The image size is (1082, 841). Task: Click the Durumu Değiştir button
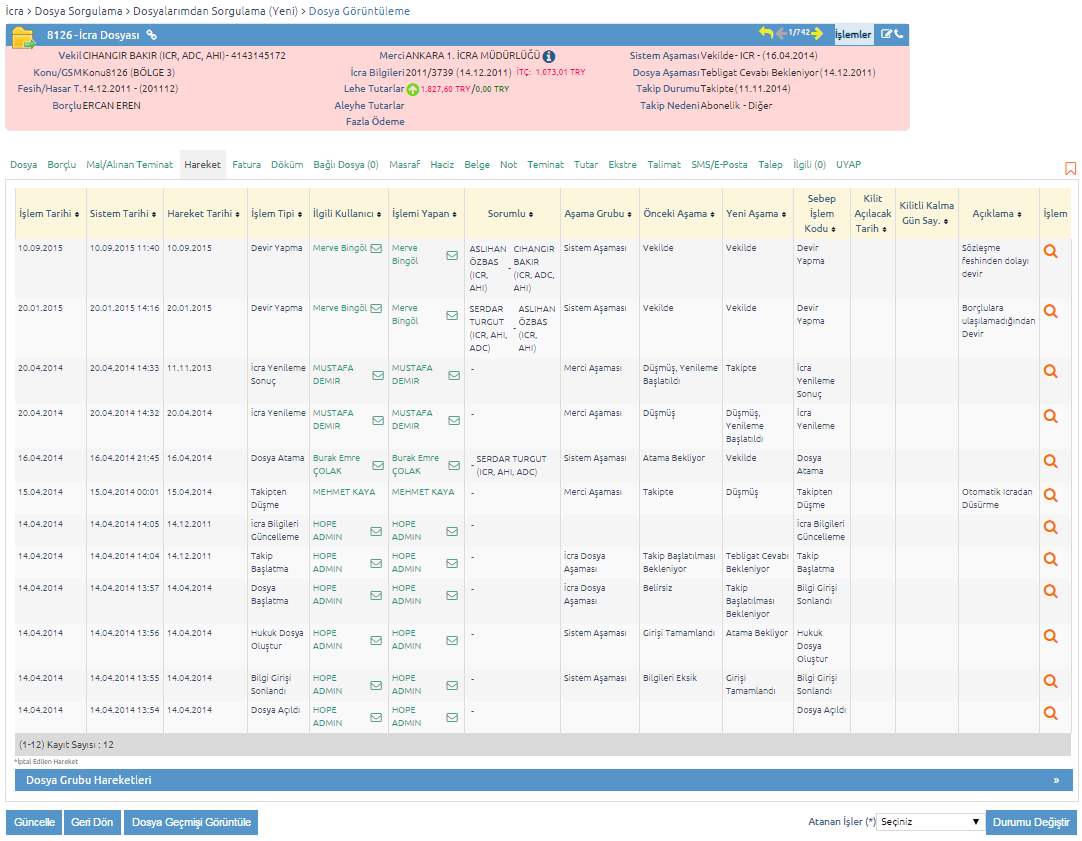tap(1031, 822)
